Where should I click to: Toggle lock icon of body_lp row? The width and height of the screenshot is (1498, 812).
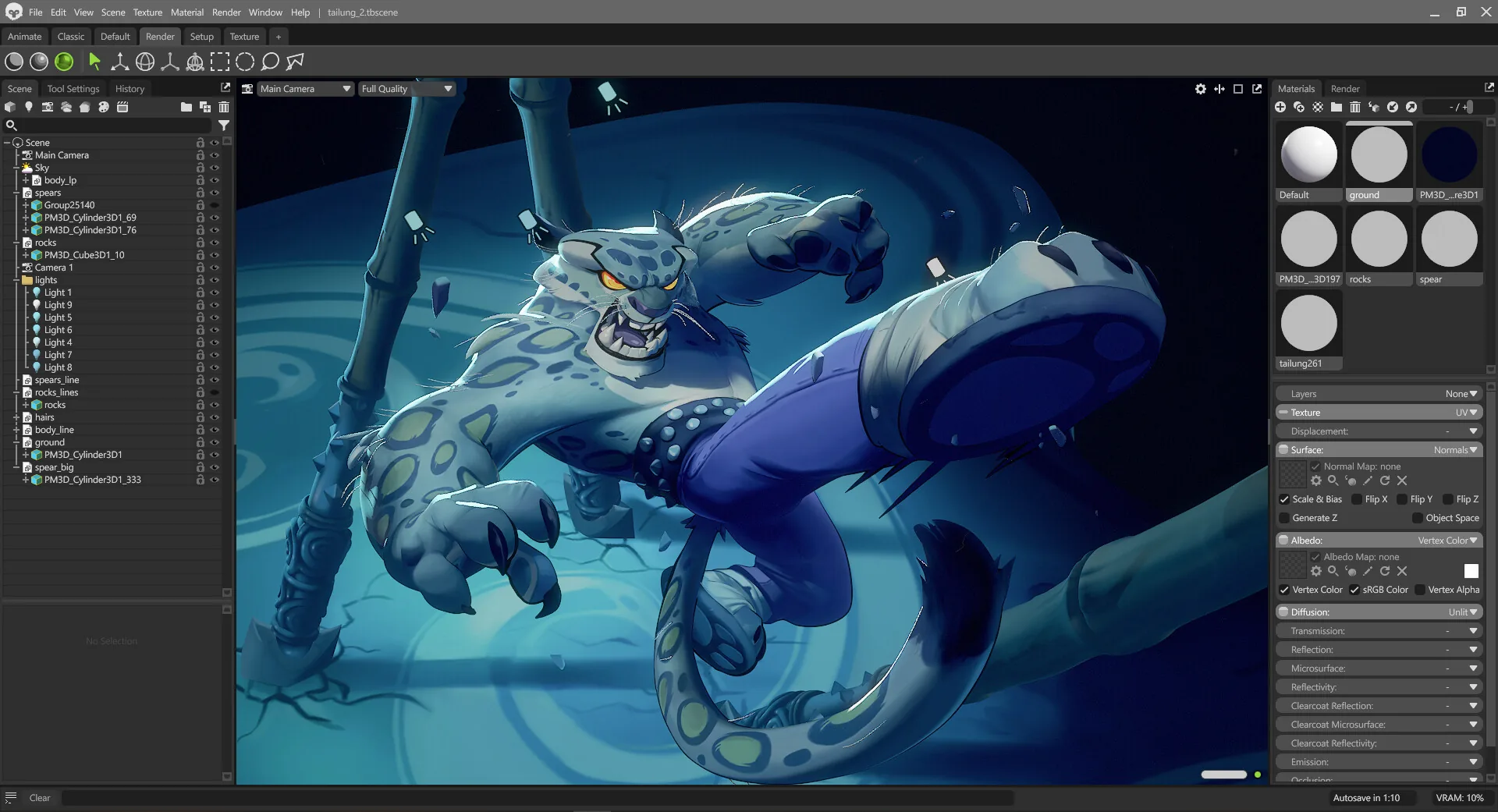[x=201, y=180]
